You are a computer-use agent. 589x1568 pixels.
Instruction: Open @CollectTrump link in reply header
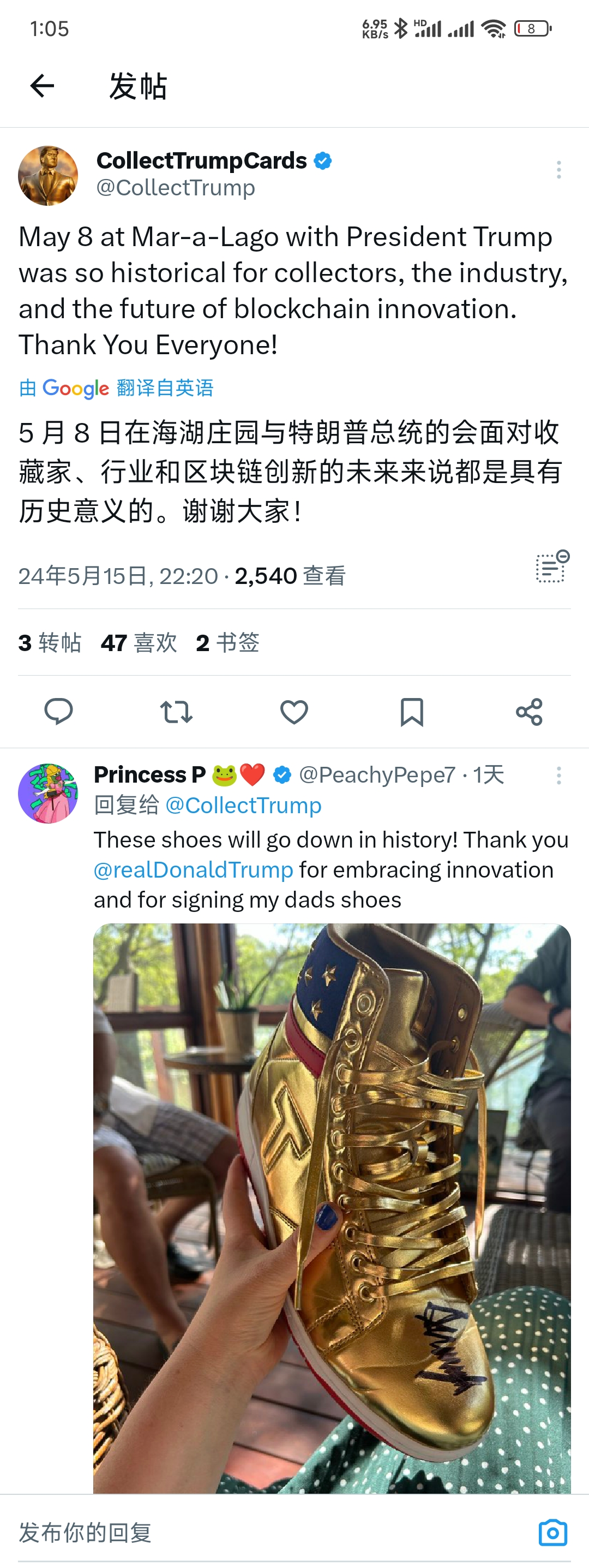[x=243, y=806]
